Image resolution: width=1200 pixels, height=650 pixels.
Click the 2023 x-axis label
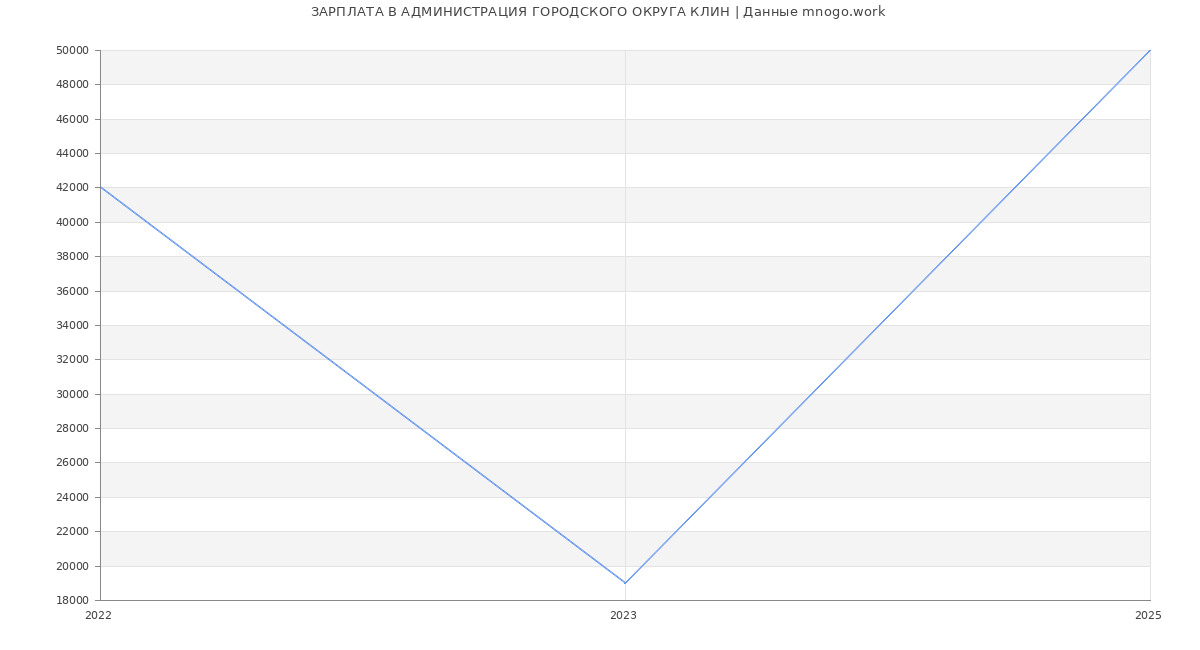[x=623, y=615]
